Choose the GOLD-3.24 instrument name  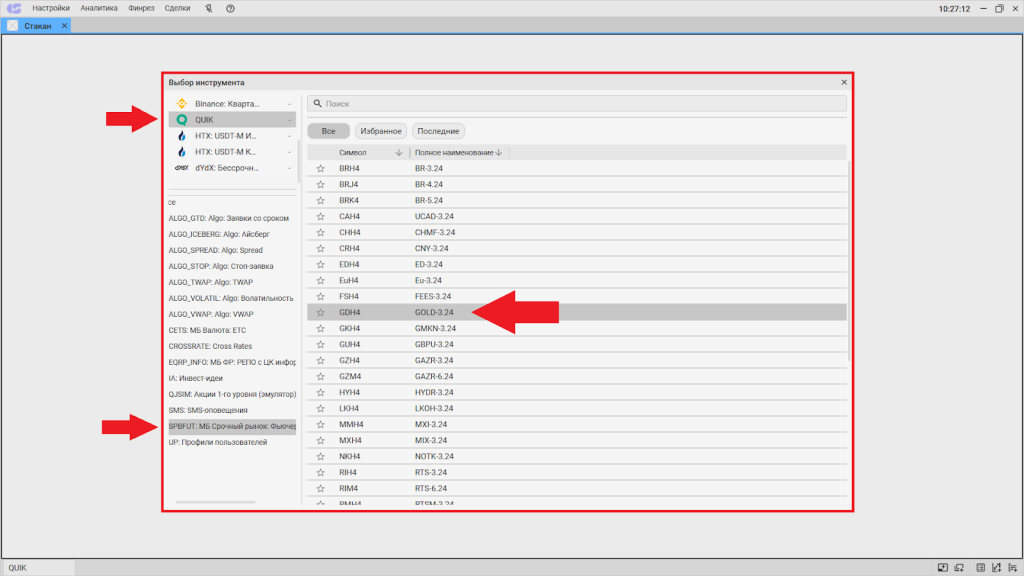pos(434,312)
